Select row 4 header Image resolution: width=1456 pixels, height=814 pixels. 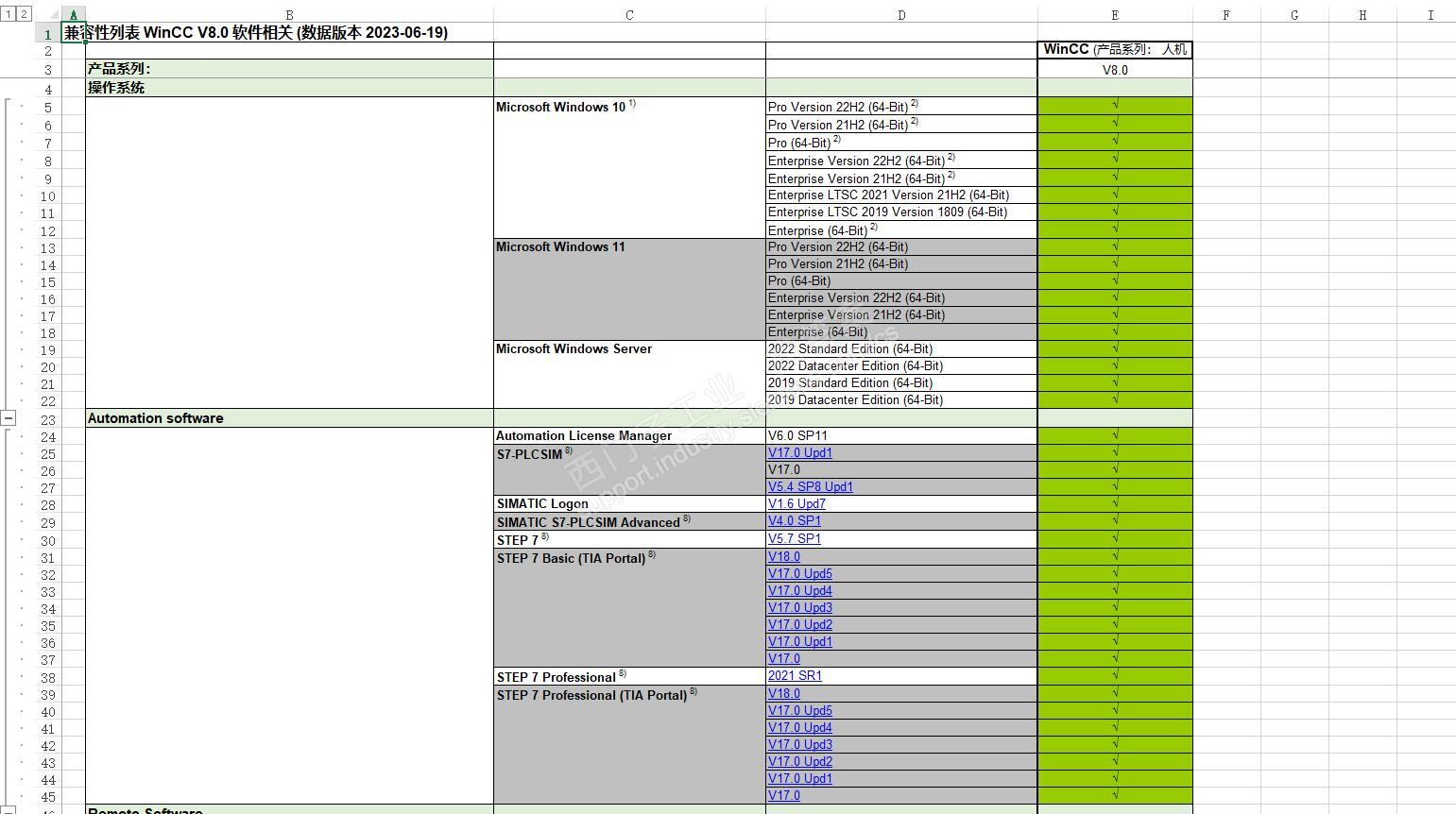point(48,88)
